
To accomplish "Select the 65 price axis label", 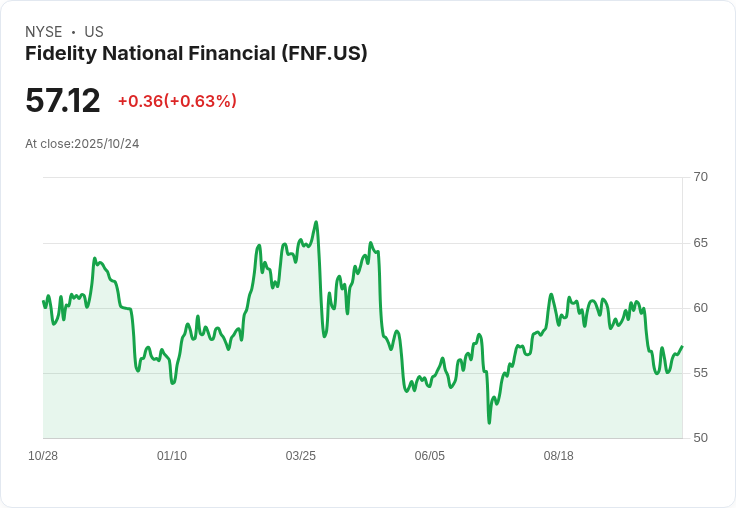I will pos(700,243).
